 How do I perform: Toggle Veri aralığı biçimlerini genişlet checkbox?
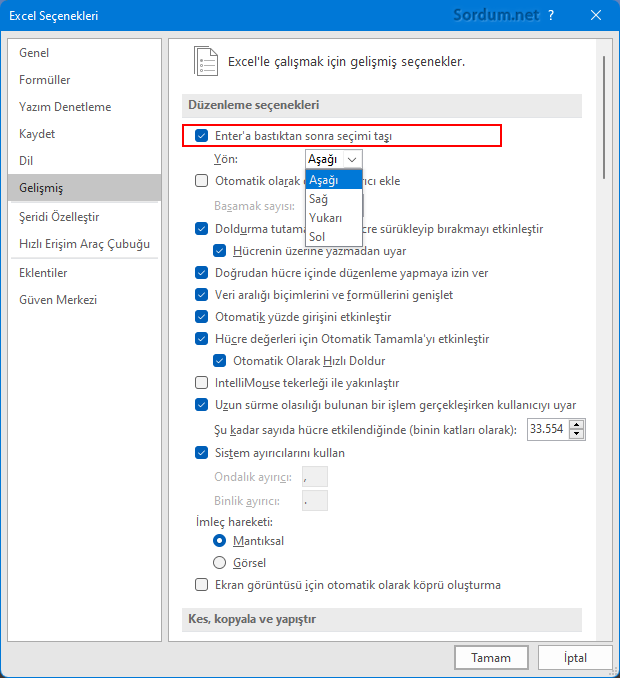pyautogui.click(x=201, y=295)
